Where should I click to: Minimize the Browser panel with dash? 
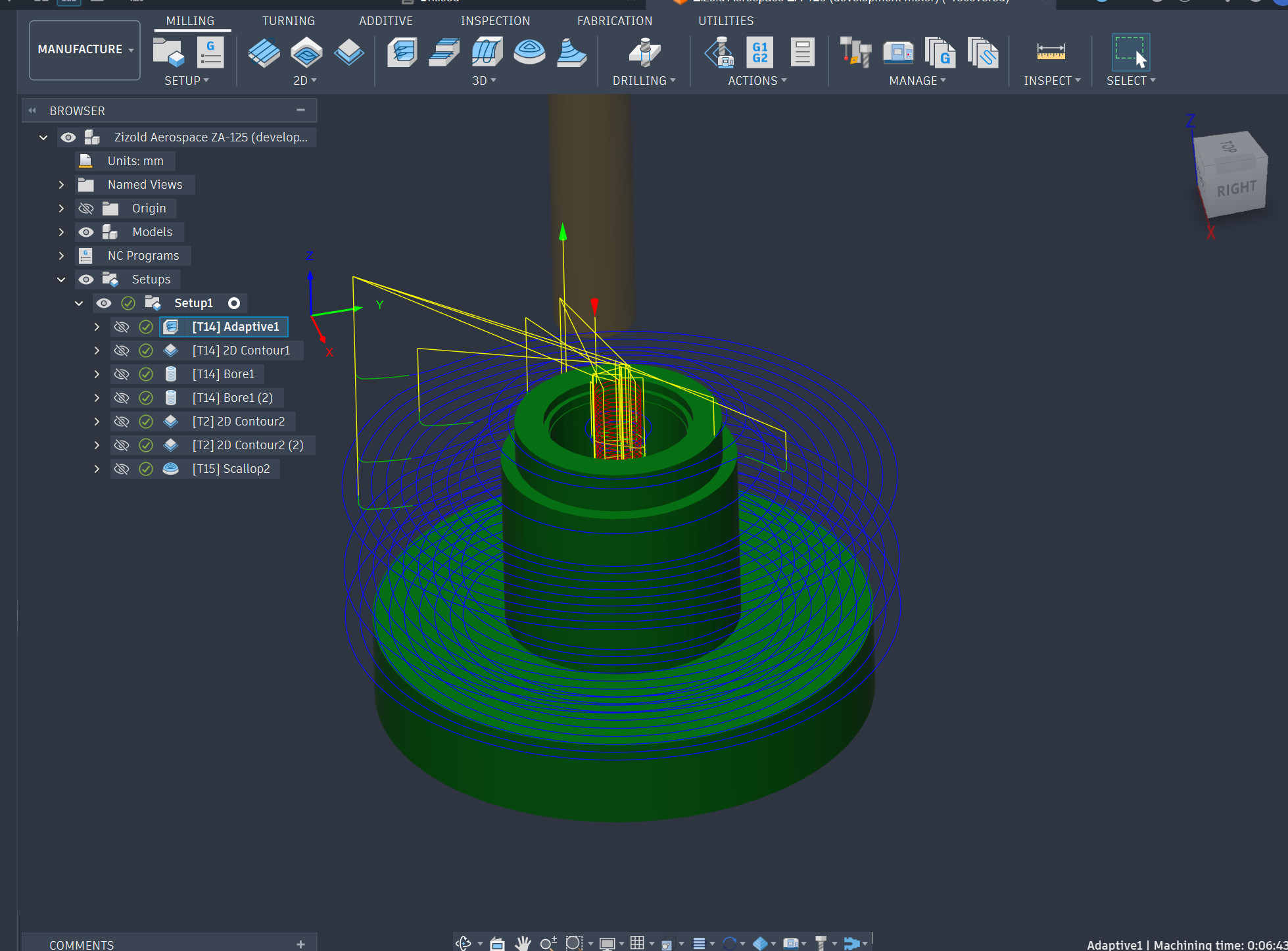[300, 110]
